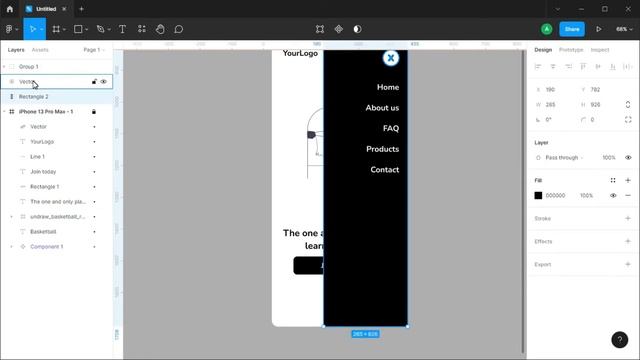640x360 pixels.
Task: Go to the Home screen icon
Action: [x=10, y=9]
